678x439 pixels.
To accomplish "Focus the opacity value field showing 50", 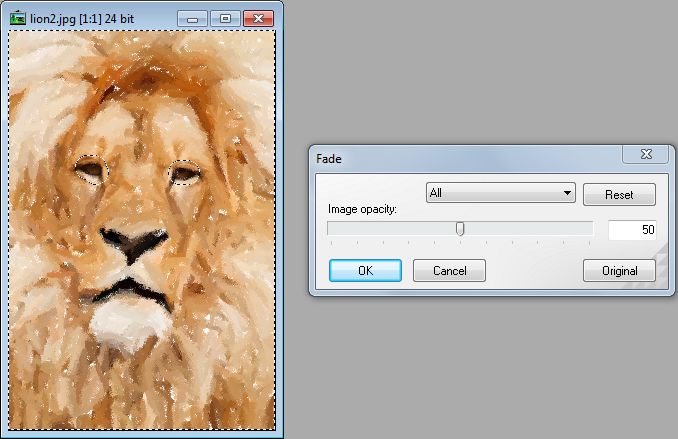I will point(632,230).
